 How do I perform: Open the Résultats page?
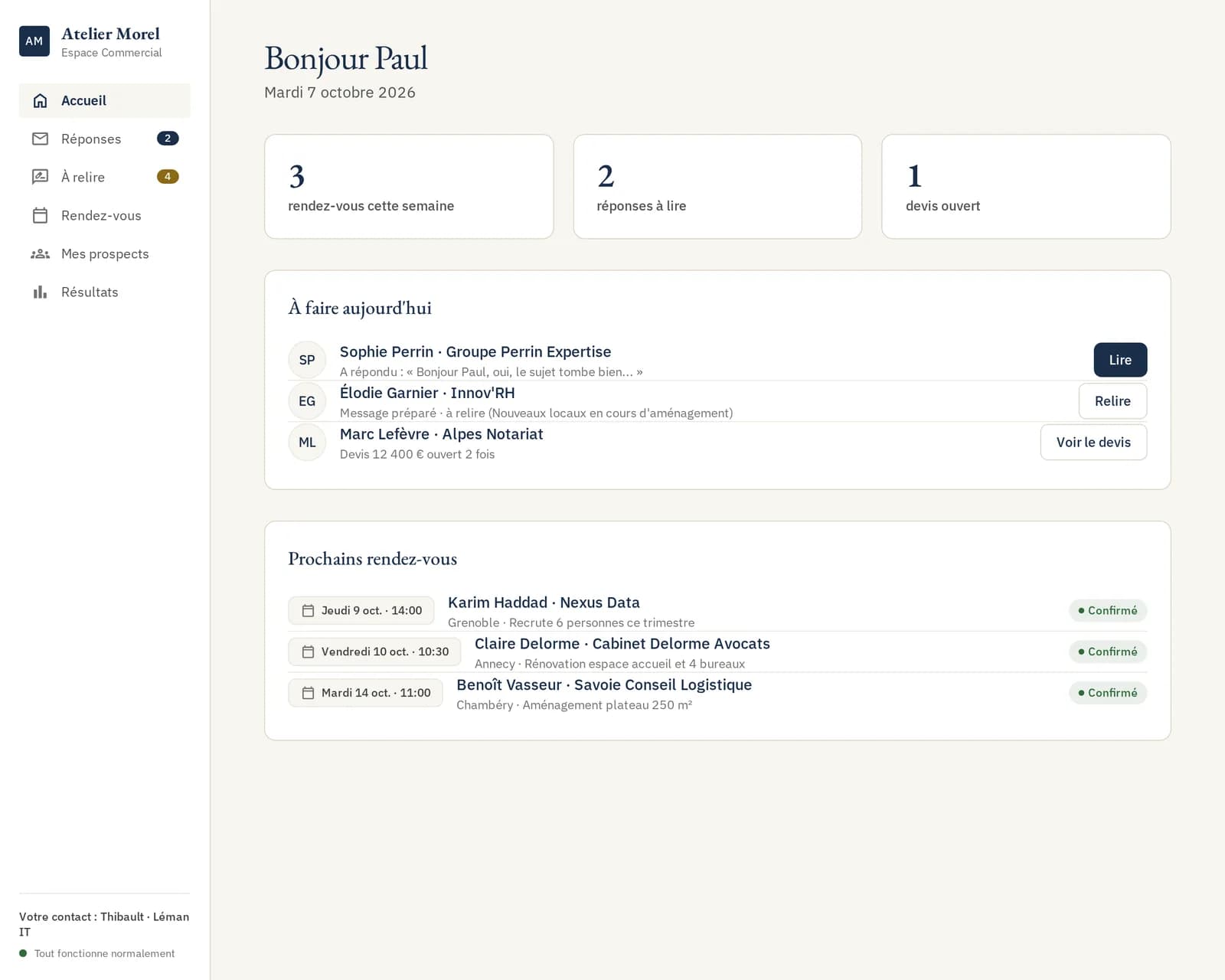pos(105,292)
